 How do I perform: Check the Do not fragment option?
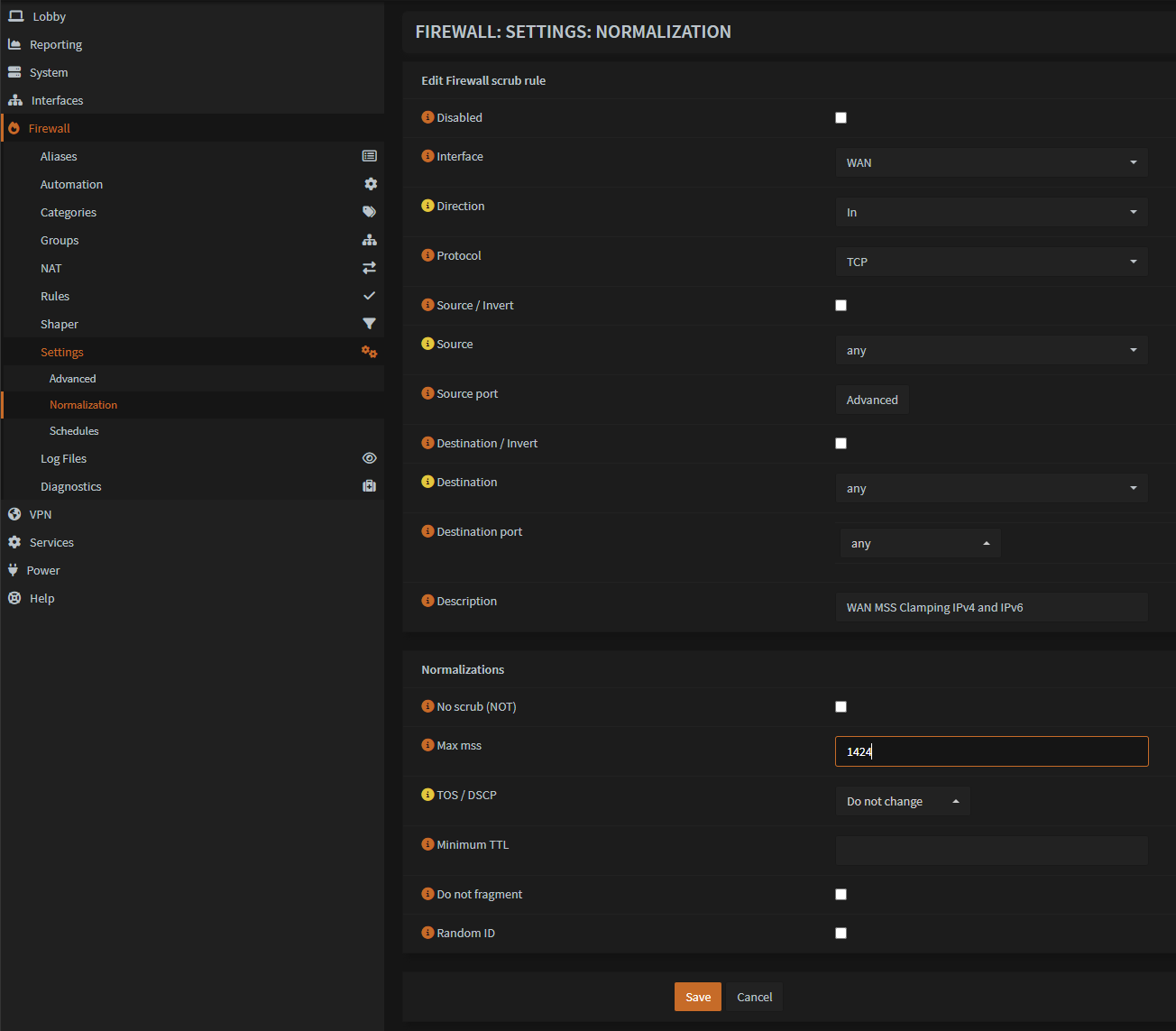point(841,894)
